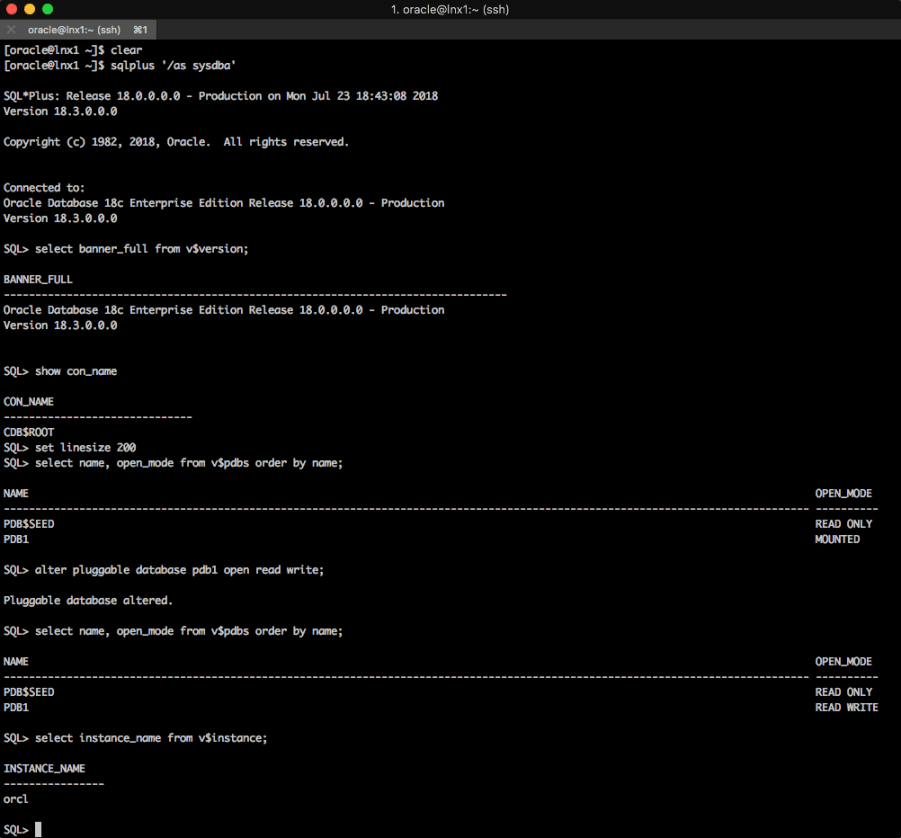This screenshot has width=901, height=838.
Task: Click the CDB$ROOT output value
Action: pos(29,432)
